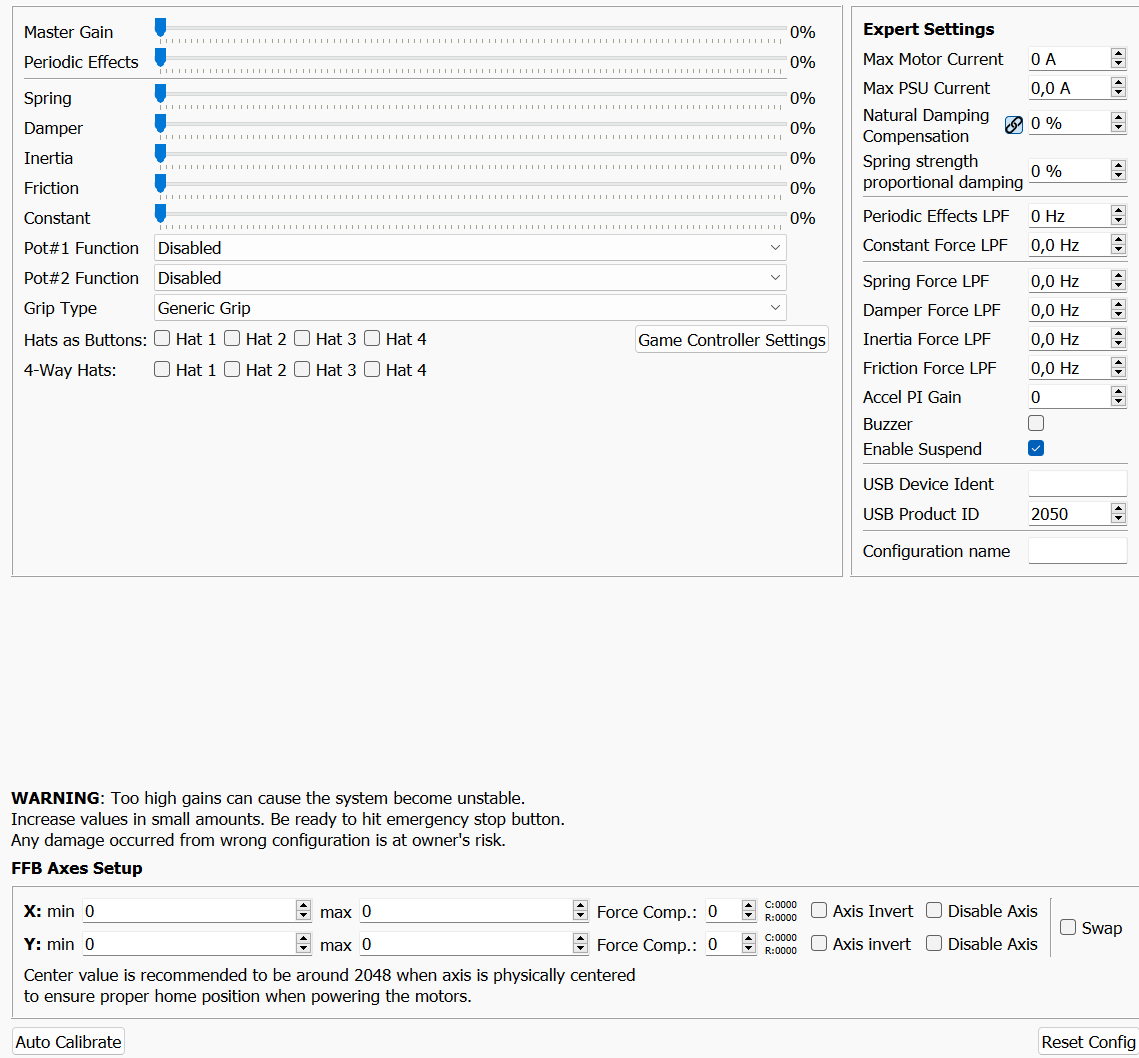Click the Reset Config button
Image resolution: width=1139 pixels, height=1058 pixels.
click(x=1088, y=1041)
